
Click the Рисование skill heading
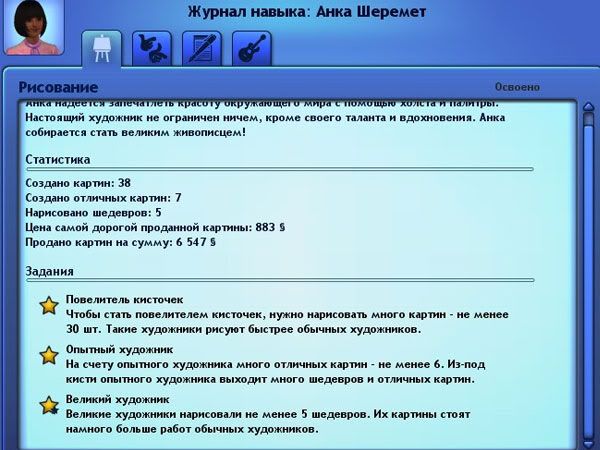pyautogui.click(x=58, y=87)
